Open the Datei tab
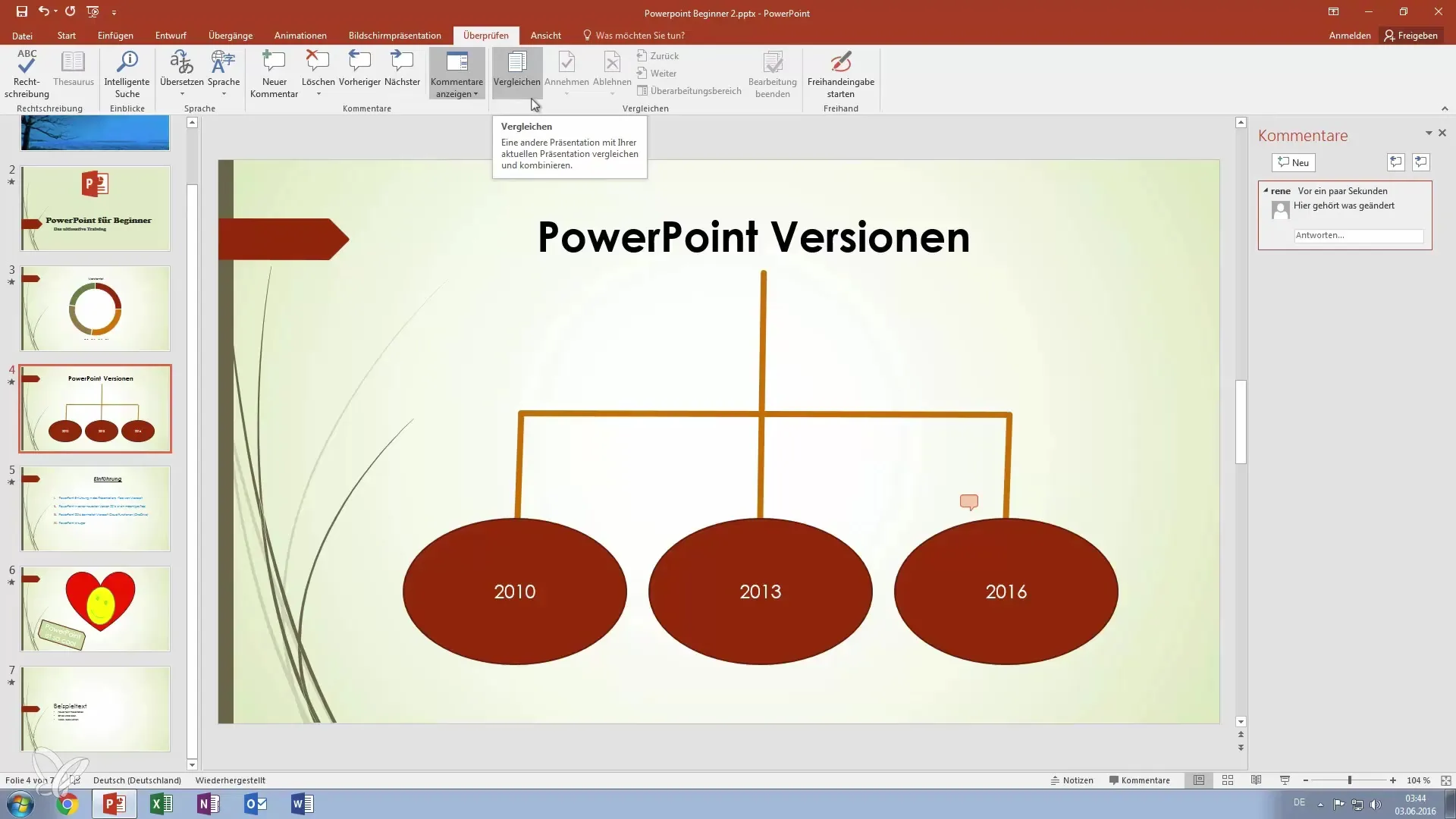This screenshot has width=1456, height=819. (x=22, y=36)
